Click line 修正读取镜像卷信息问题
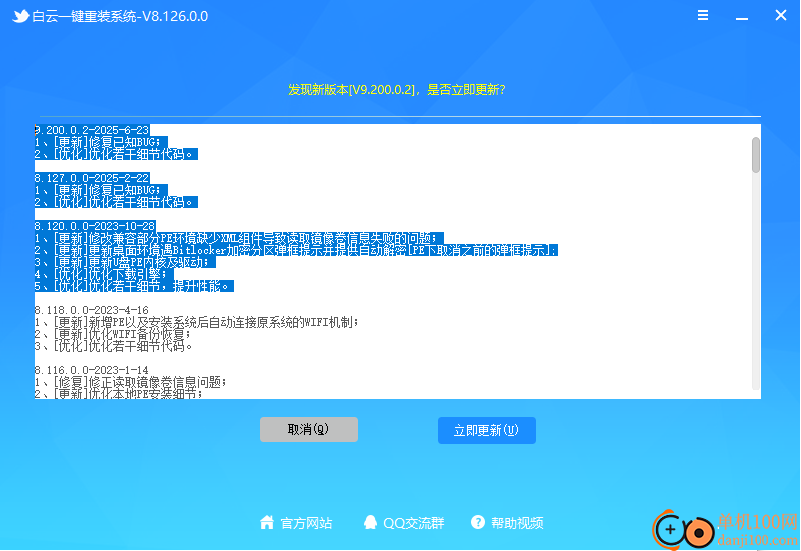The width and height of the screenshot is (801, 551). pyautogui.click(x=131, y=382)
